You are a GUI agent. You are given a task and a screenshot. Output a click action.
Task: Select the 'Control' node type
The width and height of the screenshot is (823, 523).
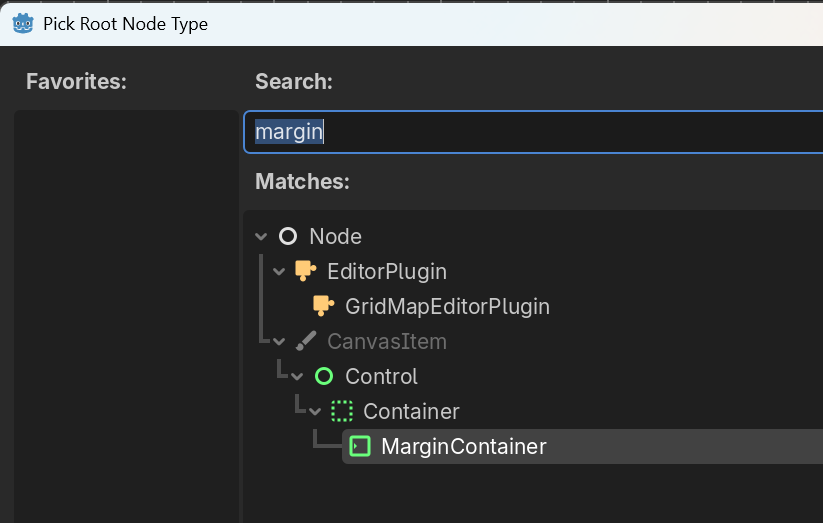pos(381,376)
